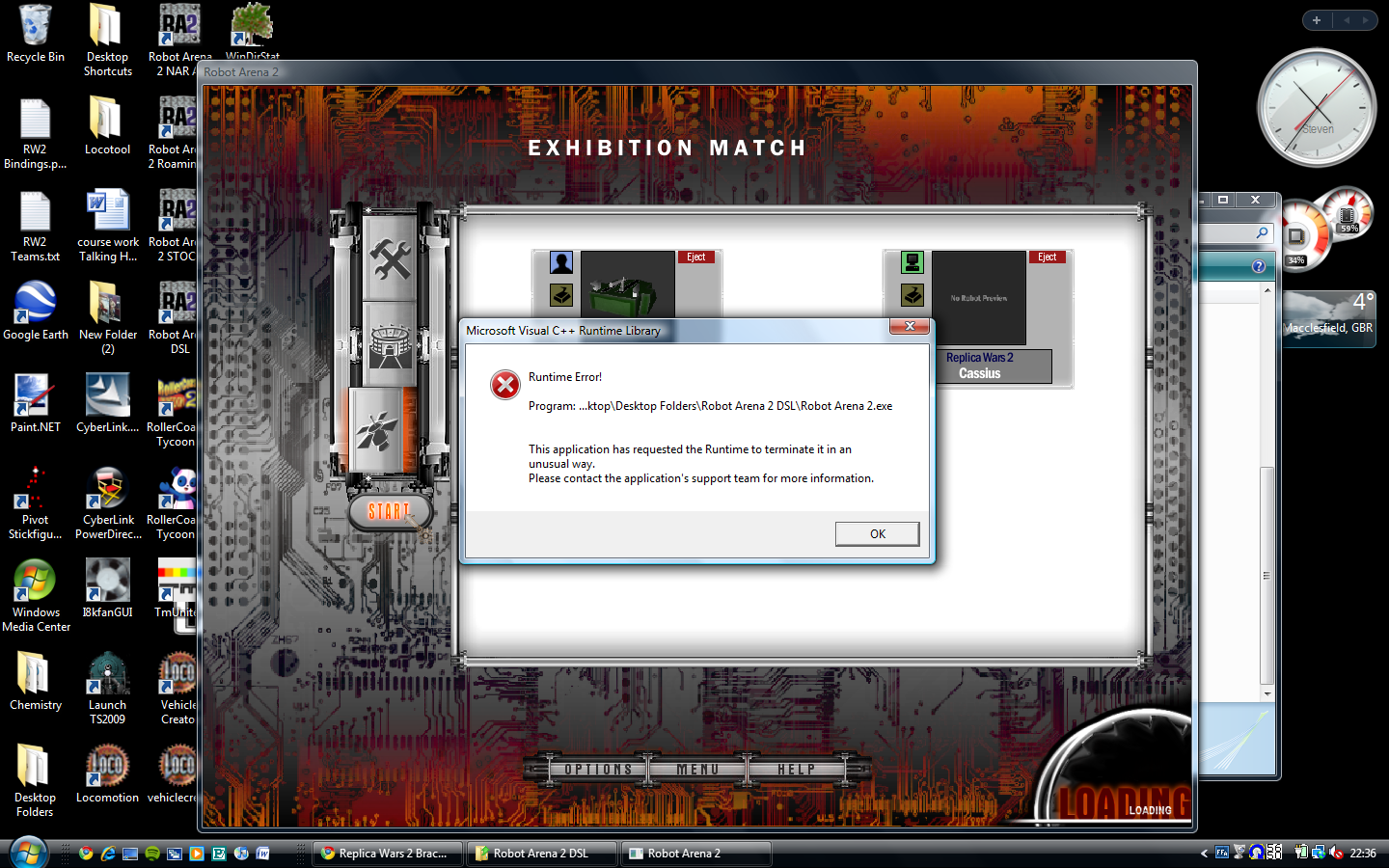The height and width of the screenshot is (868, 1389).
Task: Select the green robot preview thumbnail
Action: pyautogui.click(x=627, y=285)
